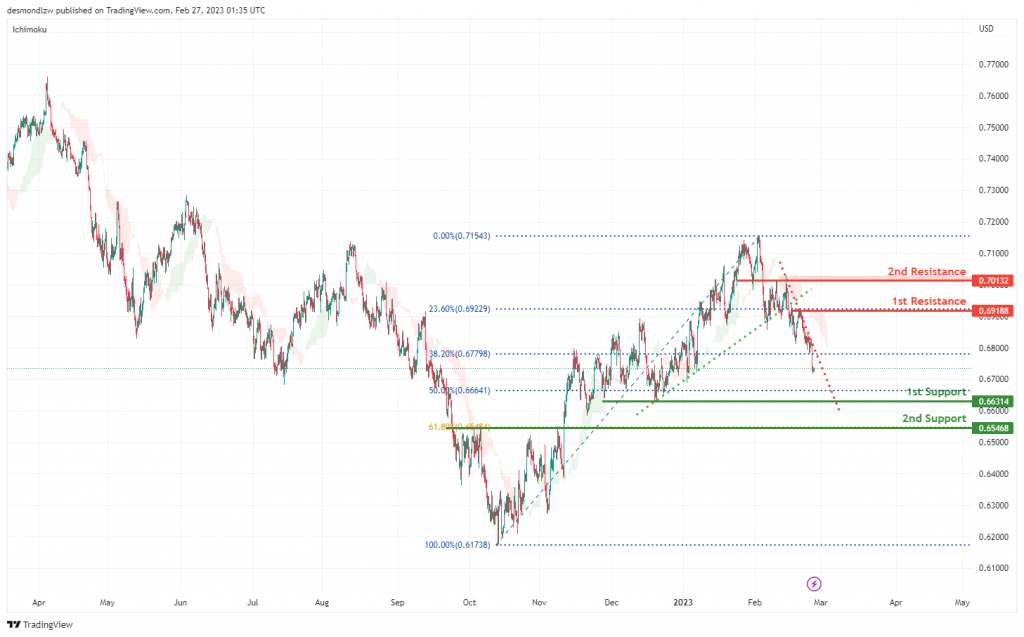
Task: Click the 0.77000 price axis value
Action: point(993,65)
